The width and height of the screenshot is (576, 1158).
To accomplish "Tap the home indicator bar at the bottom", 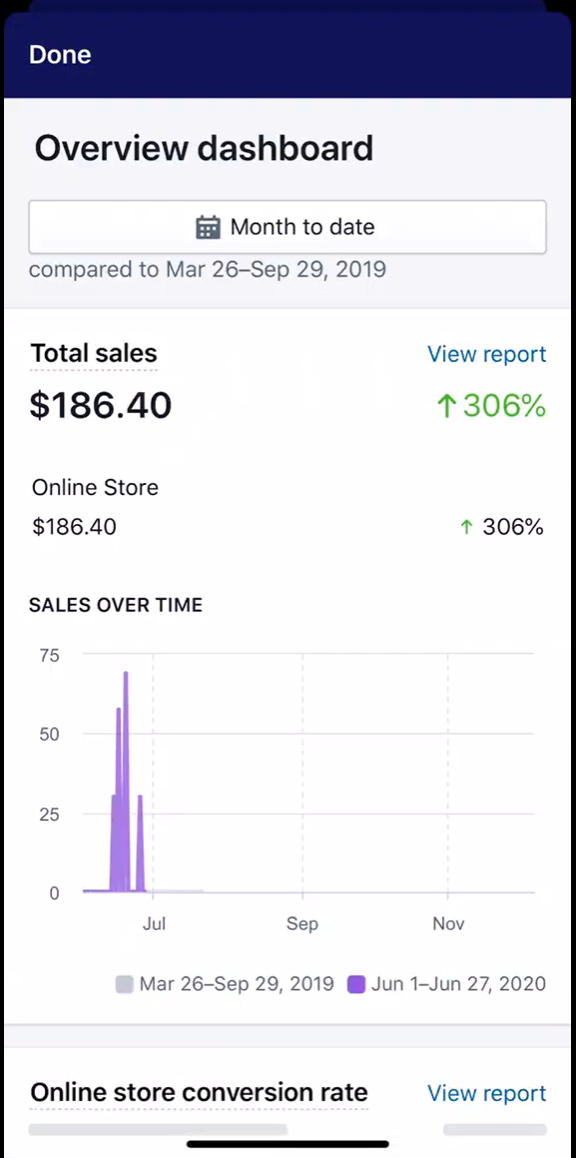I will [x=288, y=1144].
